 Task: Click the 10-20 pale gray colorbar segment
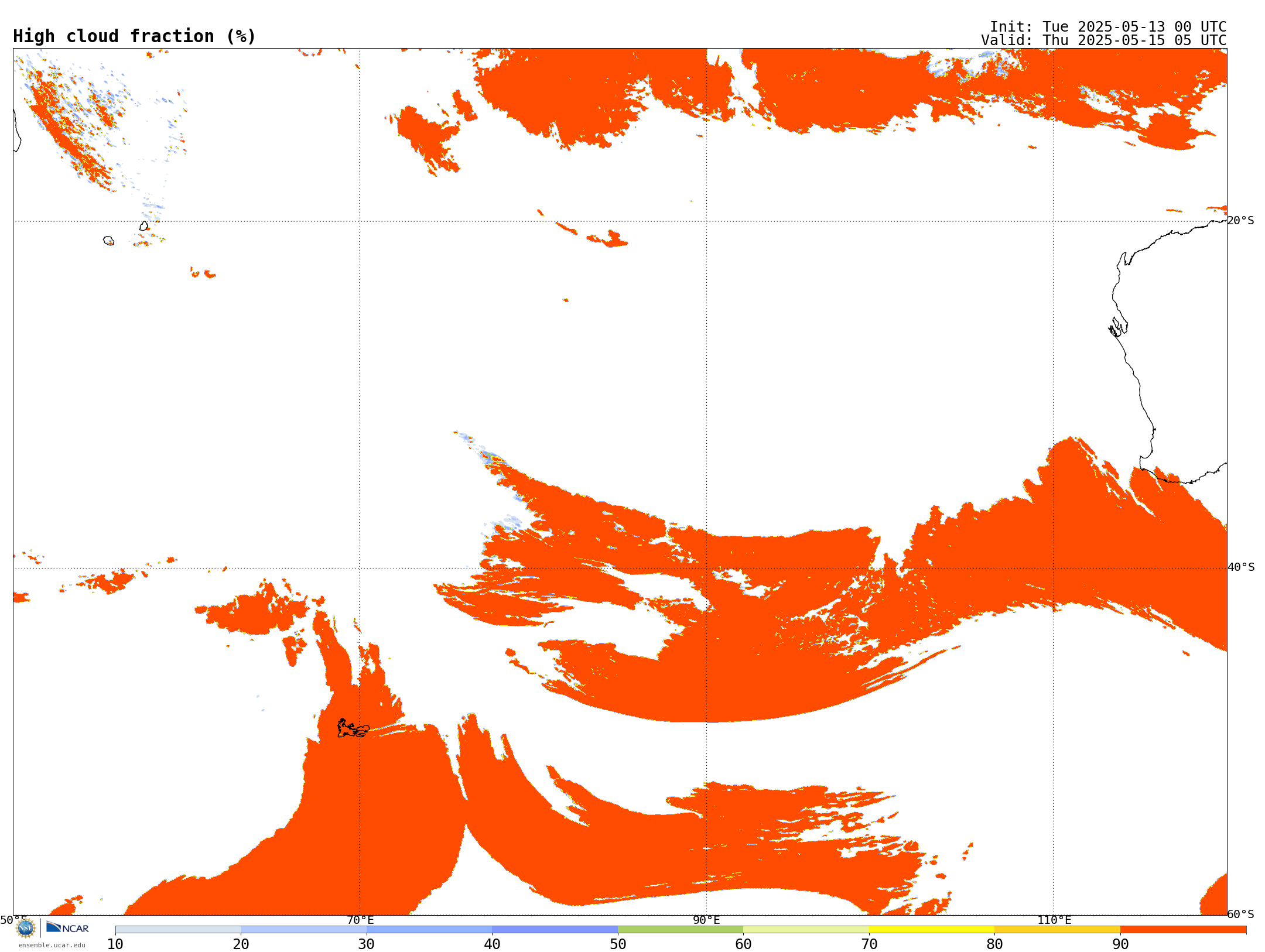(178, 930)
